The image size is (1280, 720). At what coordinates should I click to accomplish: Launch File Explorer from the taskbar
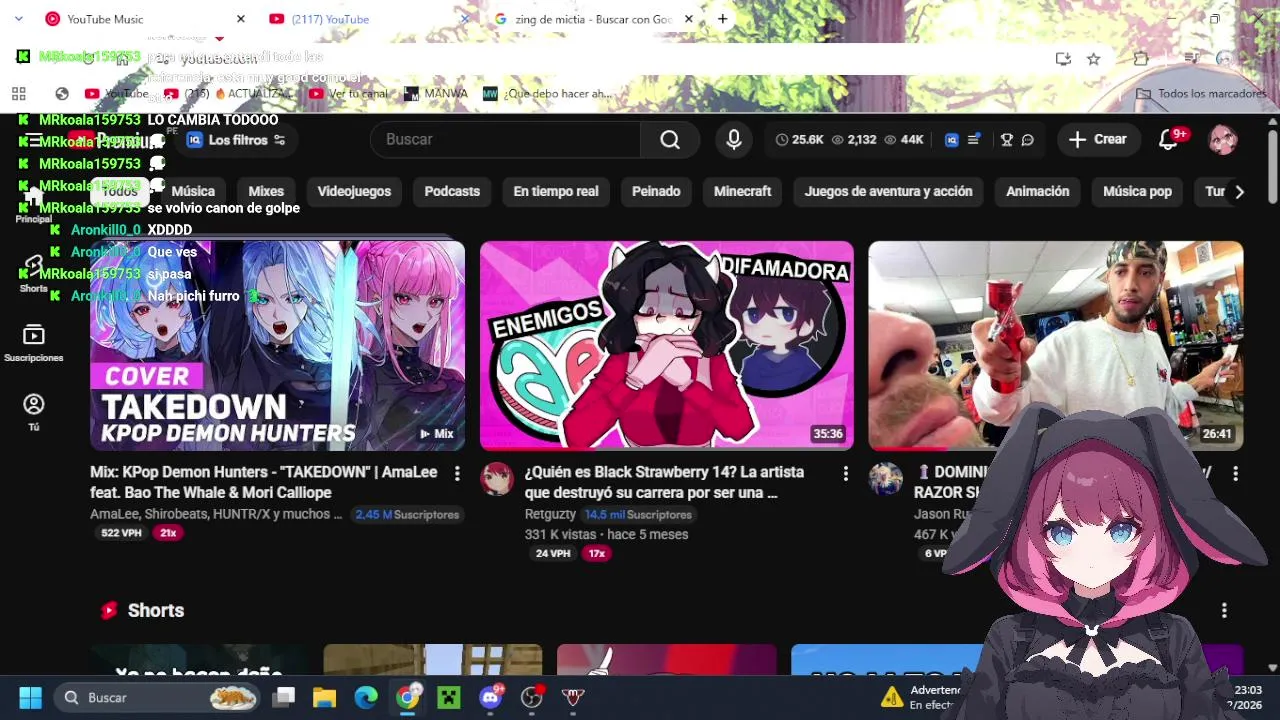click(x=324, y=697)
